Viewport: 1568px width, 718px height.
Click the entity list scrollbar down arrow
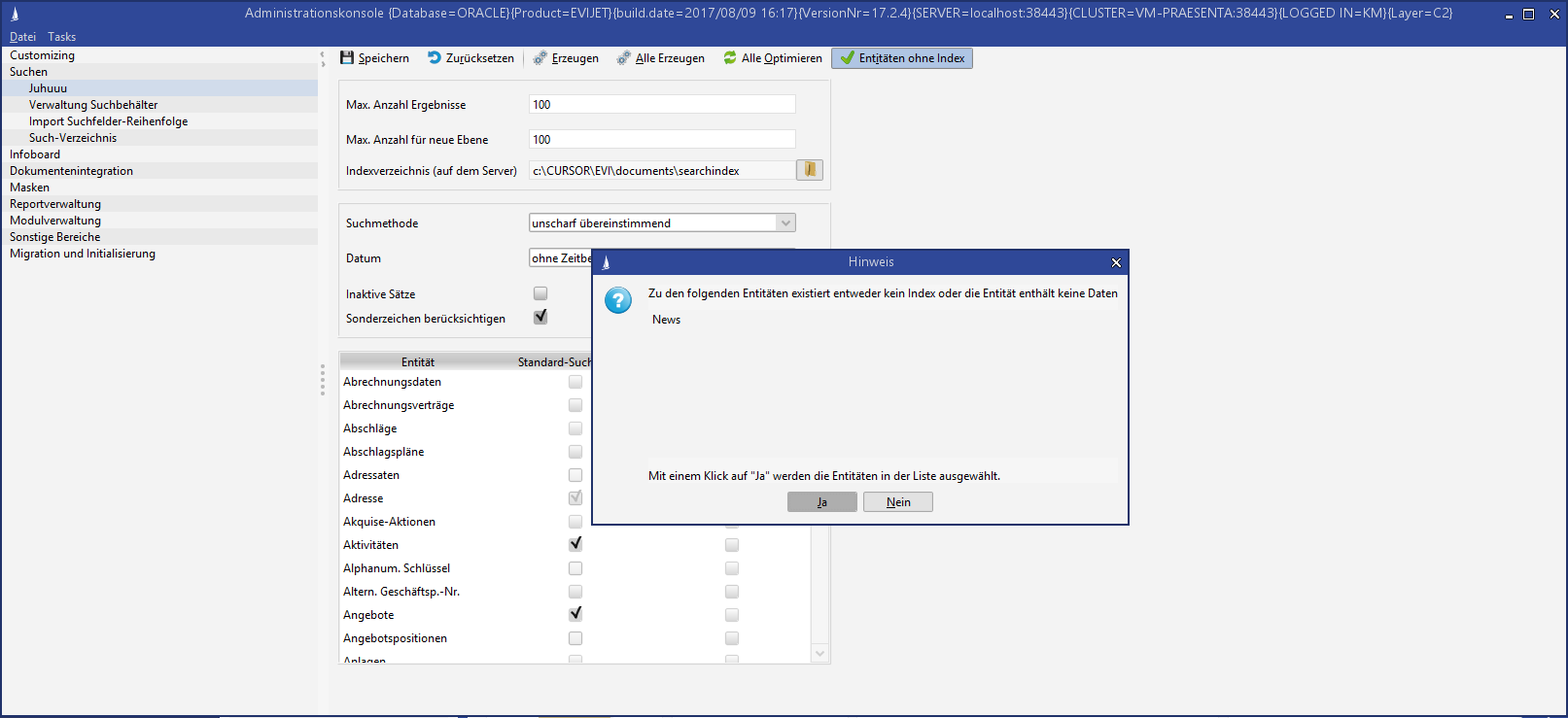[x=819, y=654]
